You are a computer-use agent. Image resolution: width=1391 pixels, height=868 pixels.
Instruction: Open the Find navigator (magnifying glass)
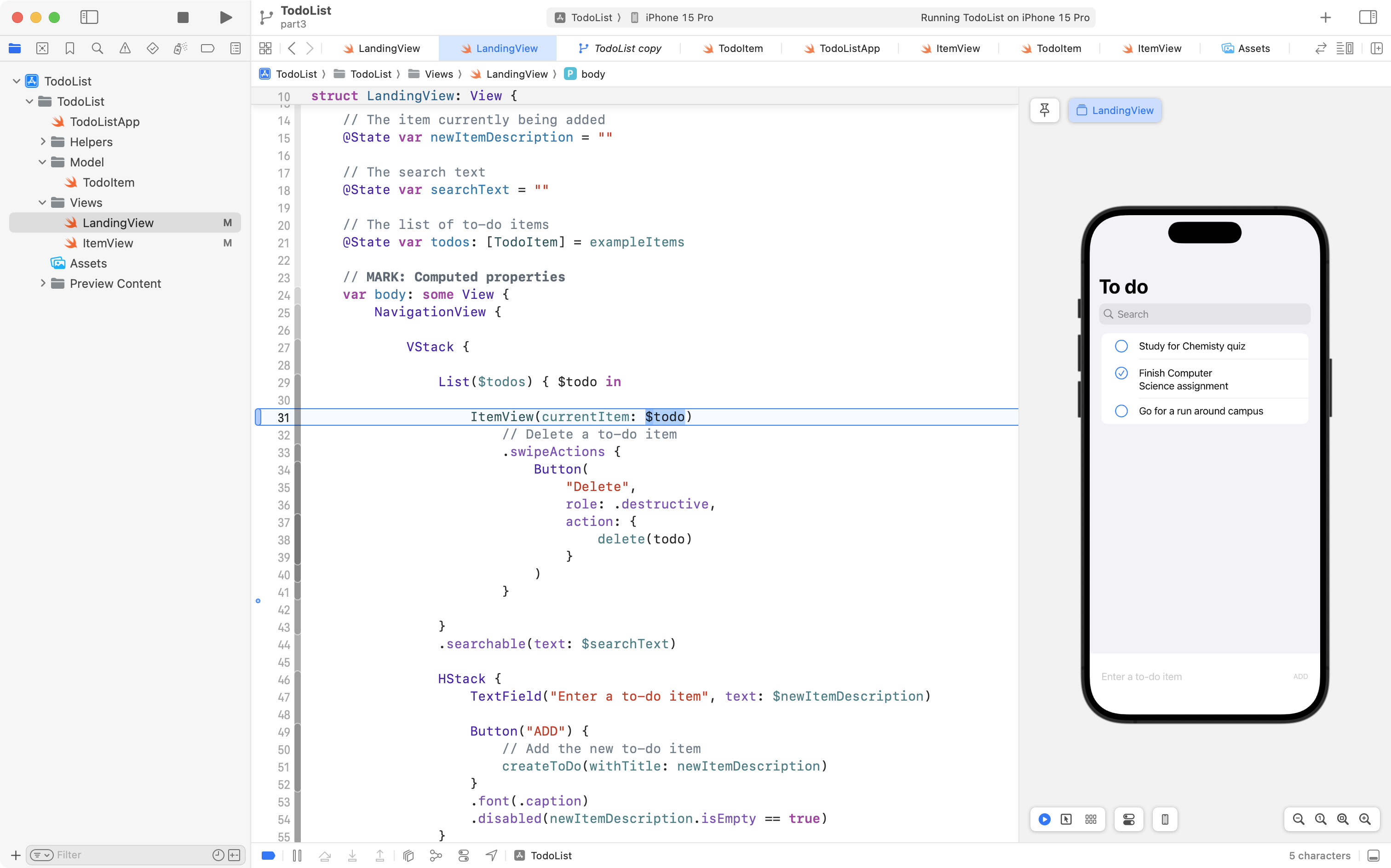pyautogui.click(x=97, y=48)
